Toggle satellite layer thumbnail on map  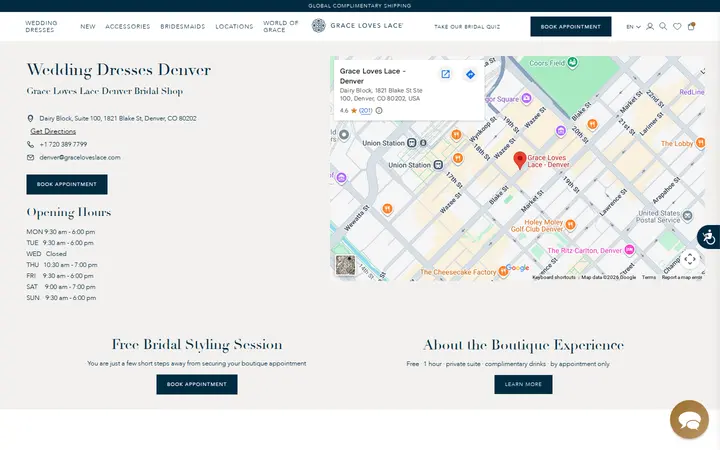point(345,265)
